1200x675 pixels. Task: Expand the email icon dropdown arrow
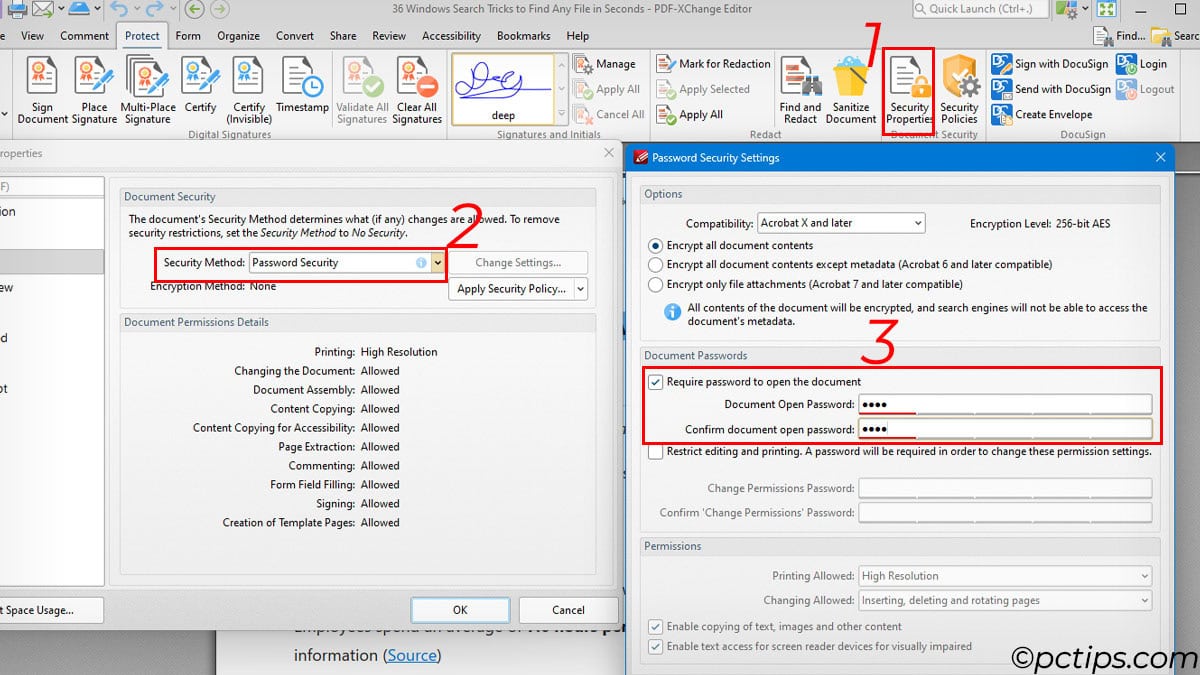[60, 10]
